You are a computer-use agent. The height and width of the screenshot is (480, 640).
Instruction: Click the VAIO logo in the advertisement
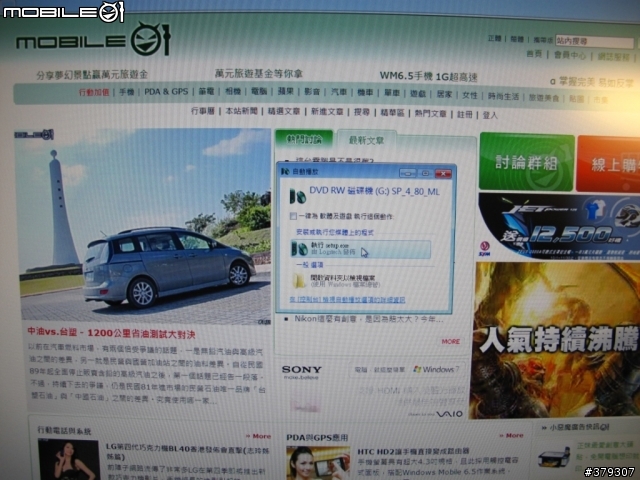(x=449, y=414)
